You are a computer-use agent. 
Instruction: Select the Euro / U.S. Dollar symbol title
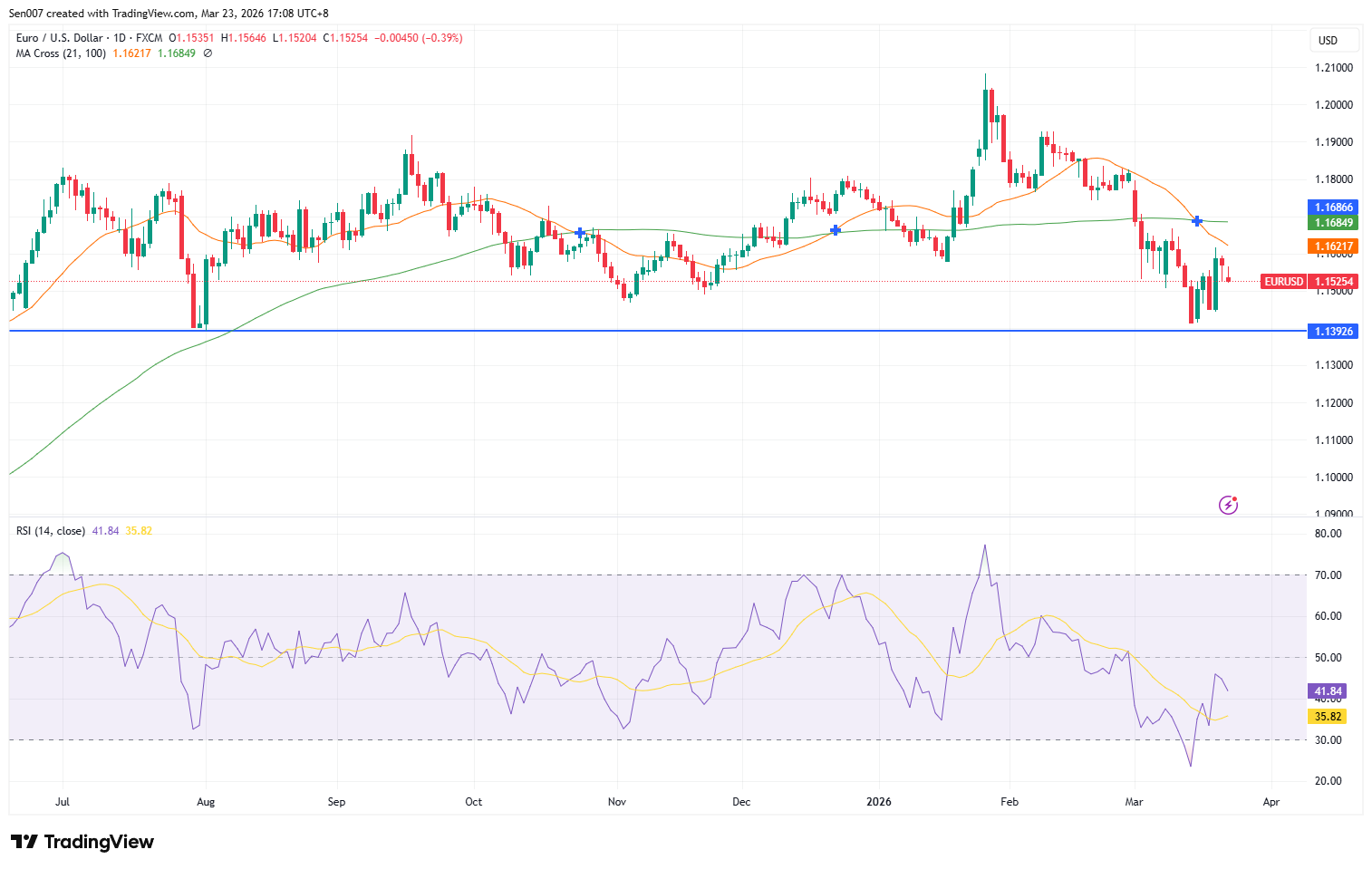(59, 38)
